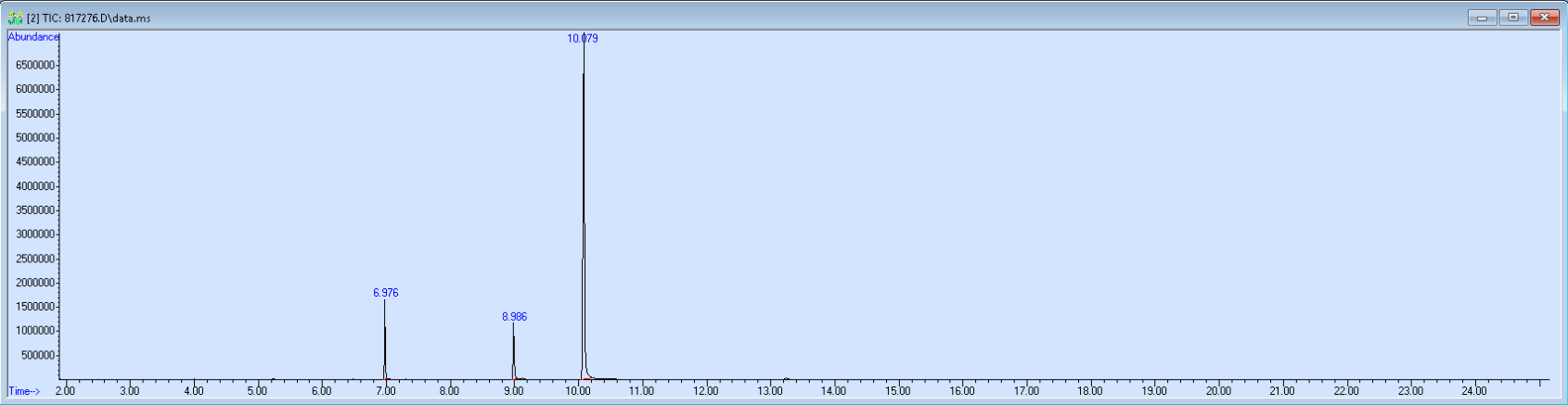The image size is (1568, 405).
Task: Select the 10.079 peak retention label
Action: [583, 39]
